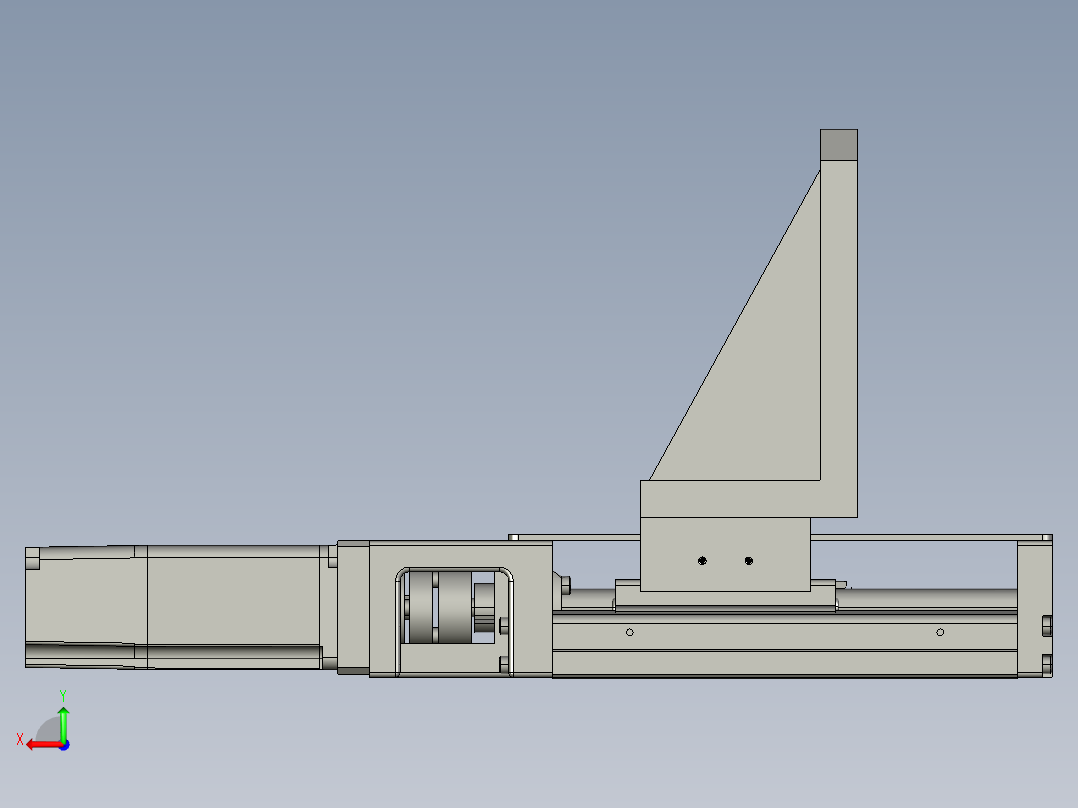This screenshot has height=808, width=1078.
Task: Pick the left black hole on the carriage block
Action: click(702, 560)
